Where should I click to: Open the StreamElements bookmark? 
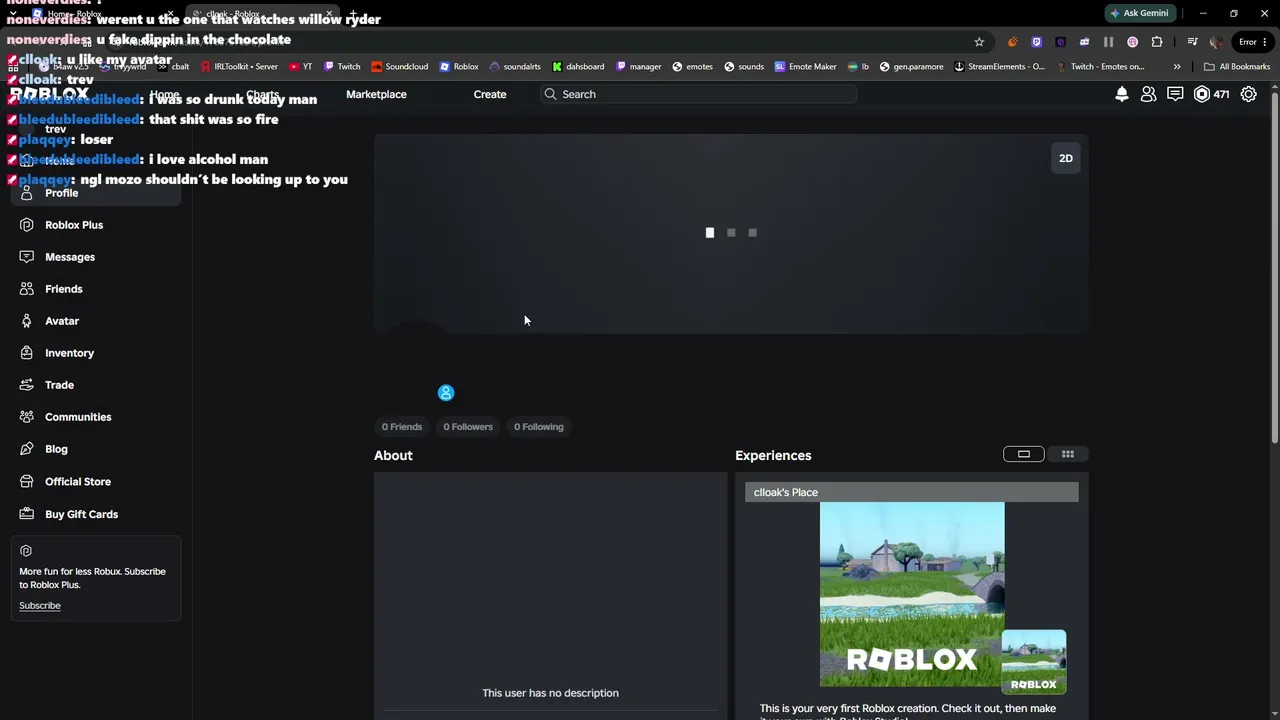pos(999,67)
